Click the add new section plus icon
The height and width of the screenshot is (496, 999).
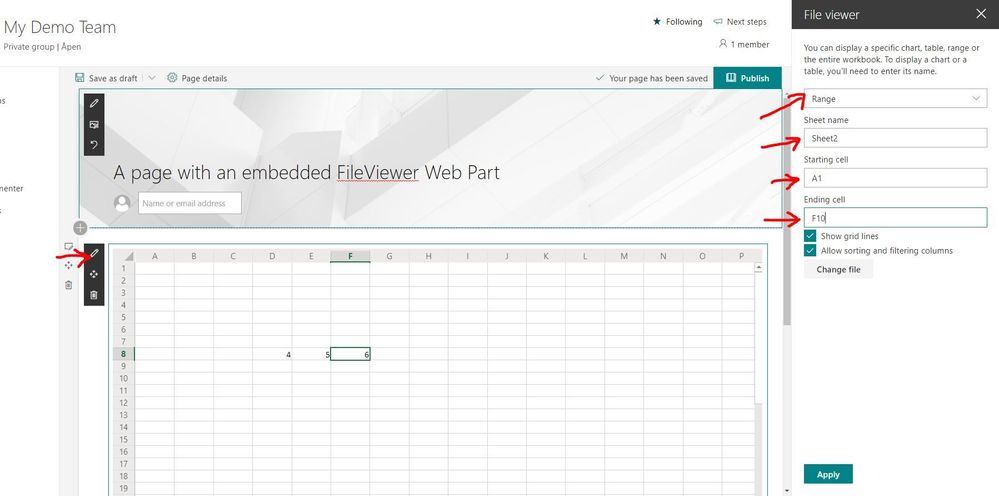click(x=80, y=227)
